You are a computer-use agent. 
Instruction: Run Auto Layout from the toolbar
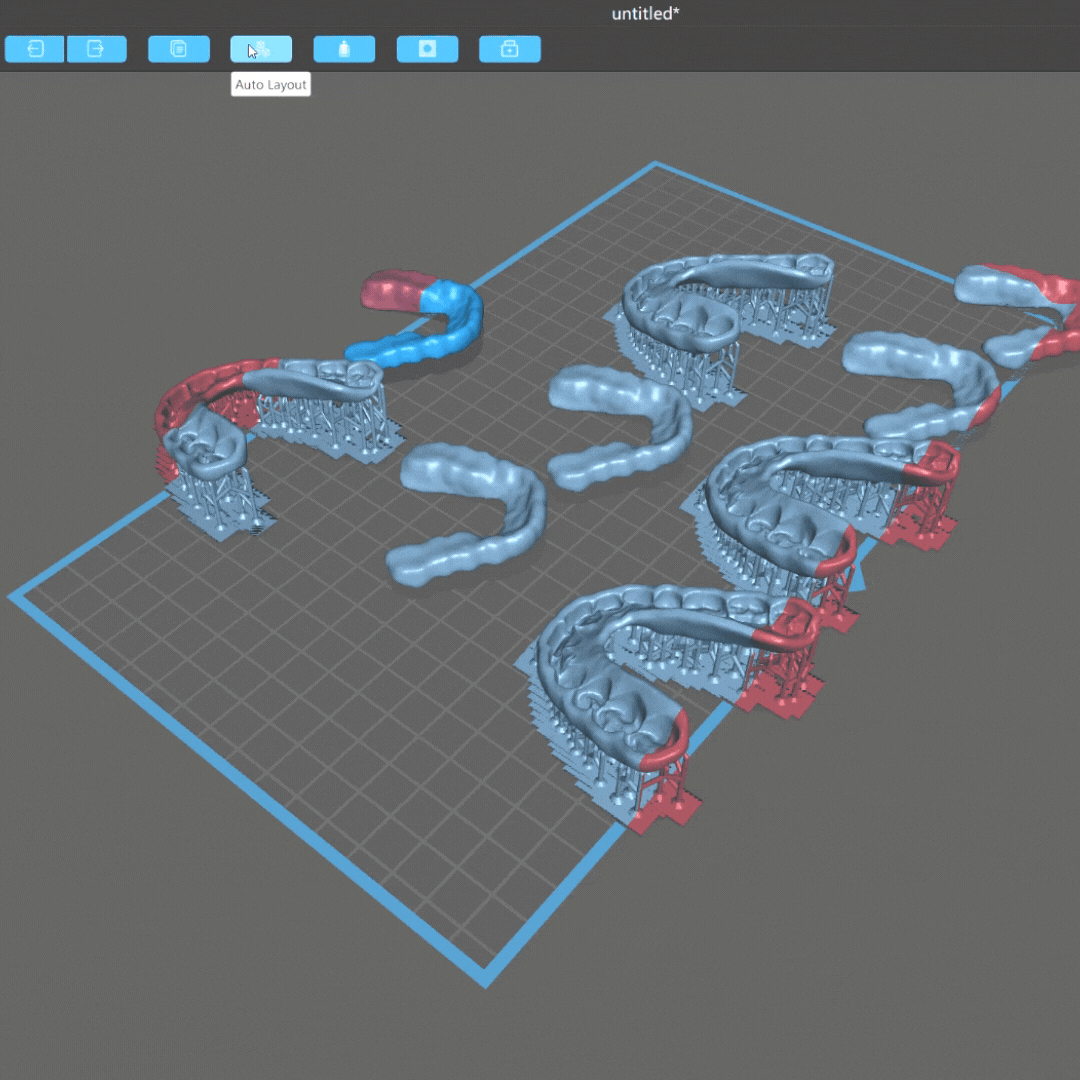pyautogui.click(x=261, y=49)
